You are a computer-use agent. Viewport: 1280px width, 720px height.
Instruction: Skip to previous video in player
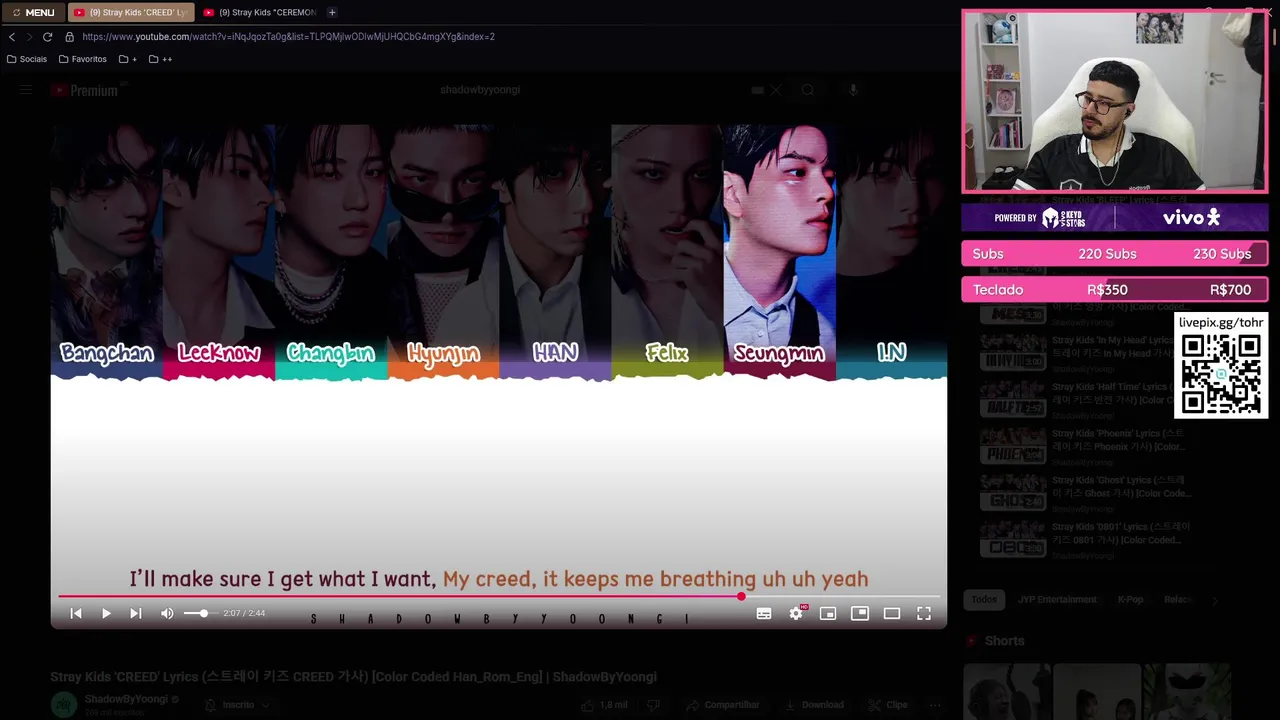tap(76, 613)
